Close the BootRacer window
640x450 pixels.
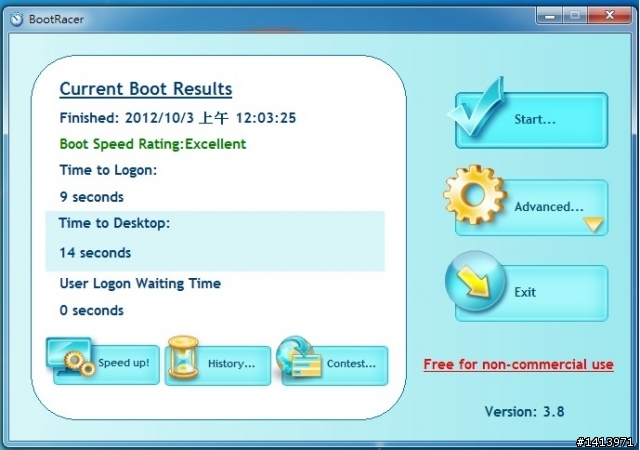point(610,16)
